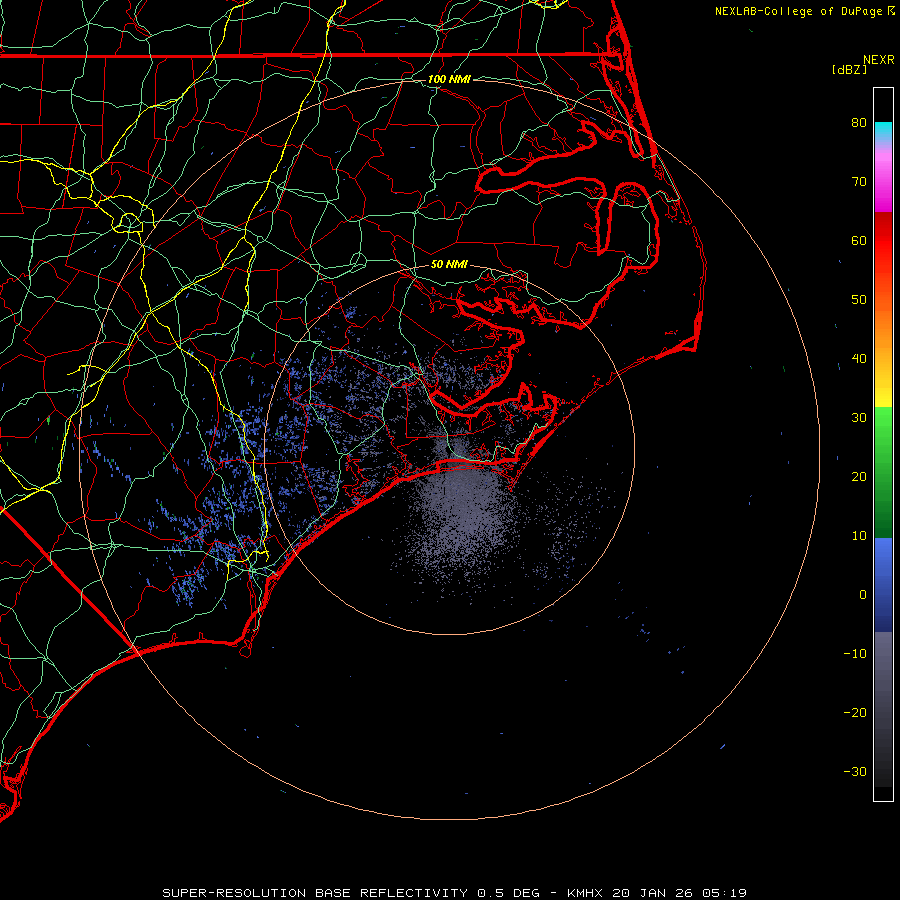900x900 pixels.
Task: Click the 10 value on the dBZ scale
Action: (859, 536)
